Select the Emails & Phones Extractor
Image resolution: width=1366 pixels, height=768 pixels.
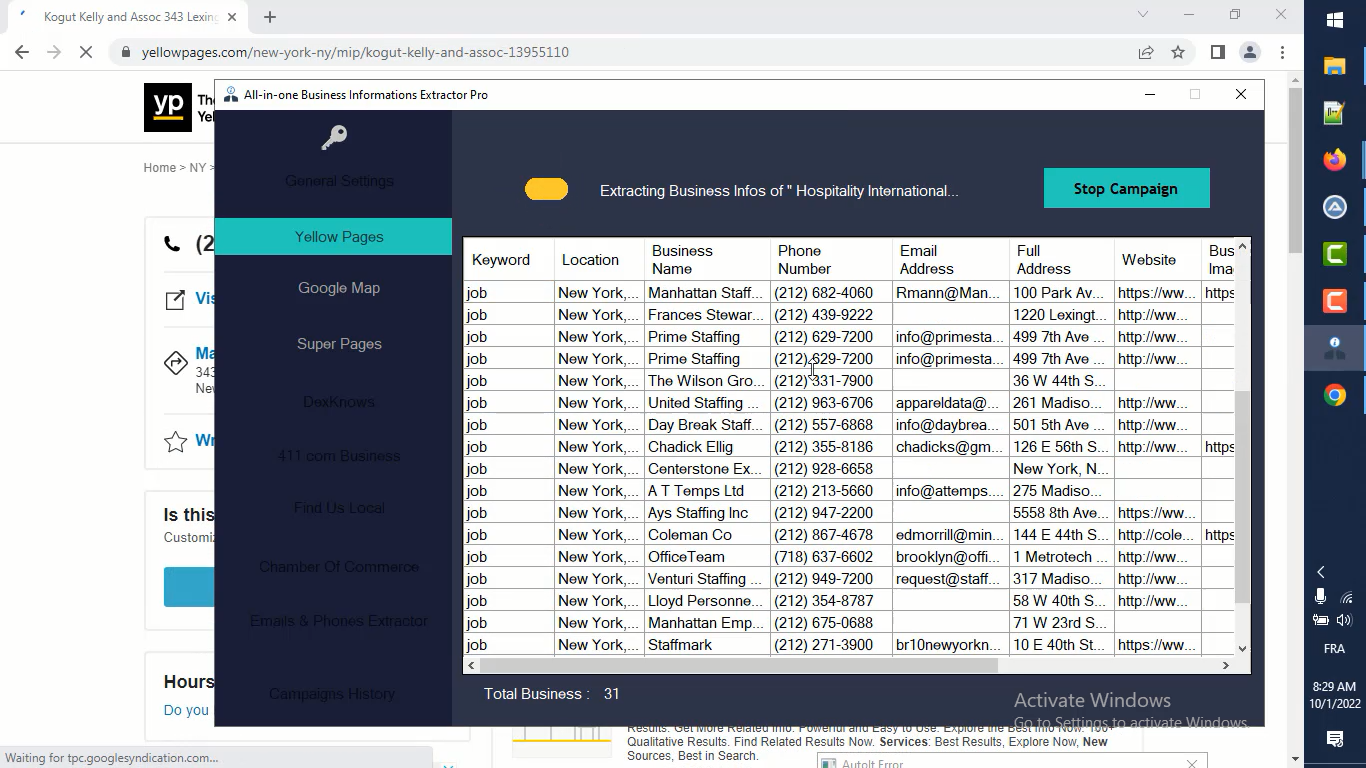(339, 621)
